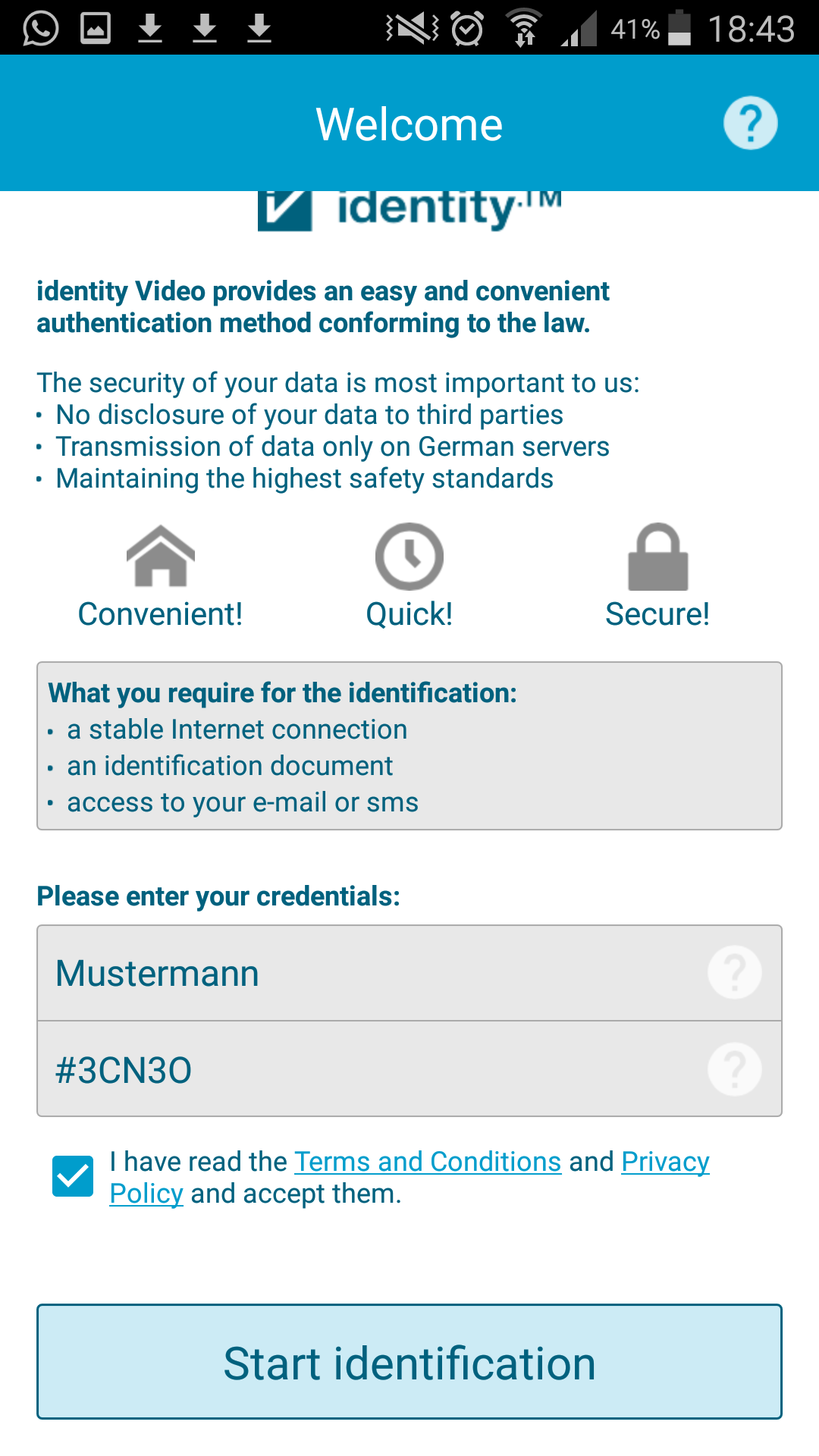Tap the alarm clock icon in status bar

pos(467,29)
